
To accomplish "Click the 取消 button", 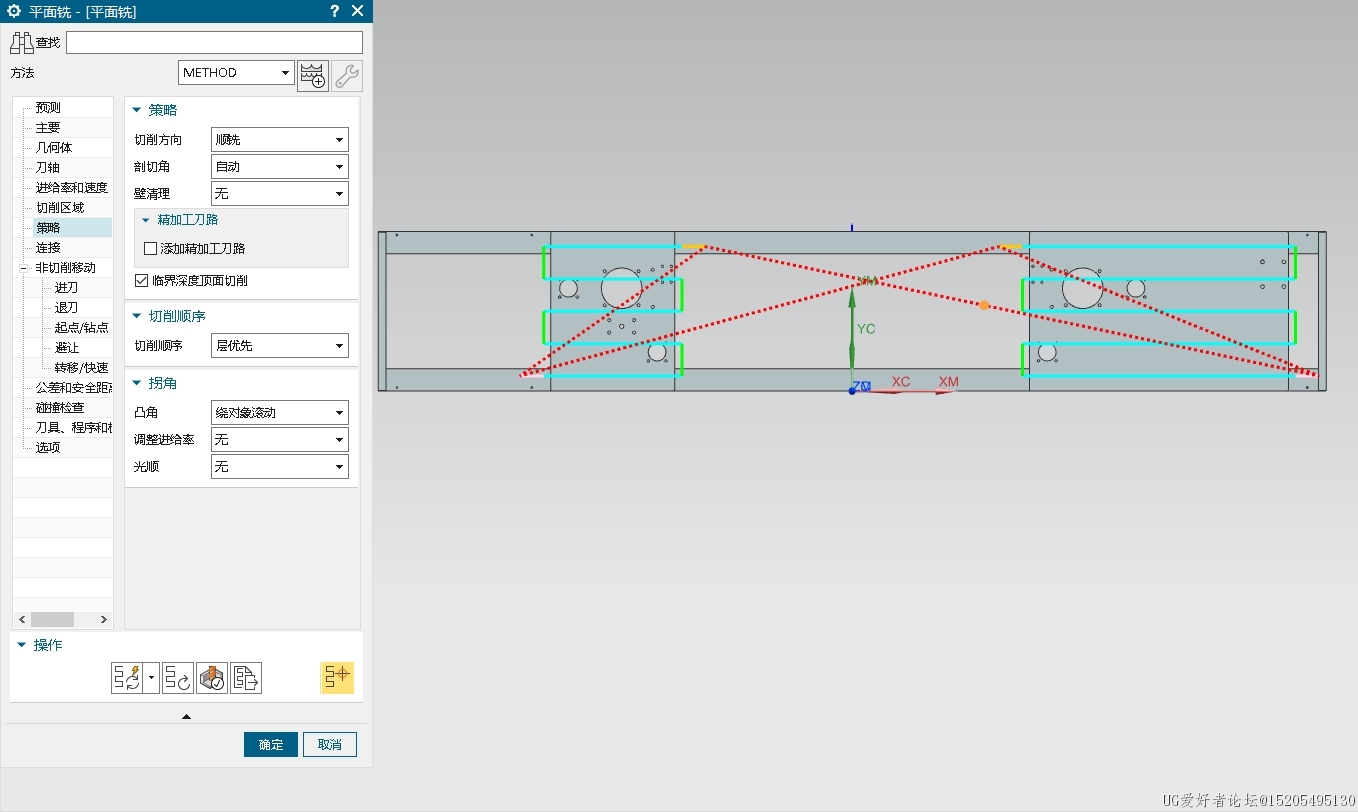I will [330, 745].
